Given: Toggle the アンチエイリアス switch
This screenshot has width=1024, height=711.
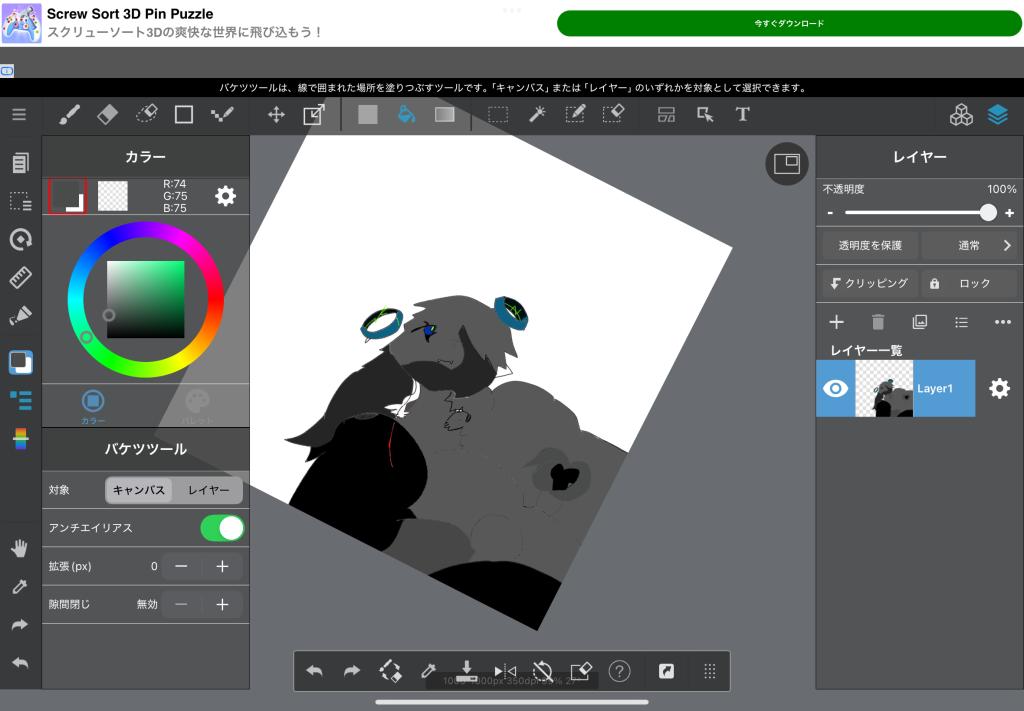Looking at the screenshot, I should coord(222,528).
